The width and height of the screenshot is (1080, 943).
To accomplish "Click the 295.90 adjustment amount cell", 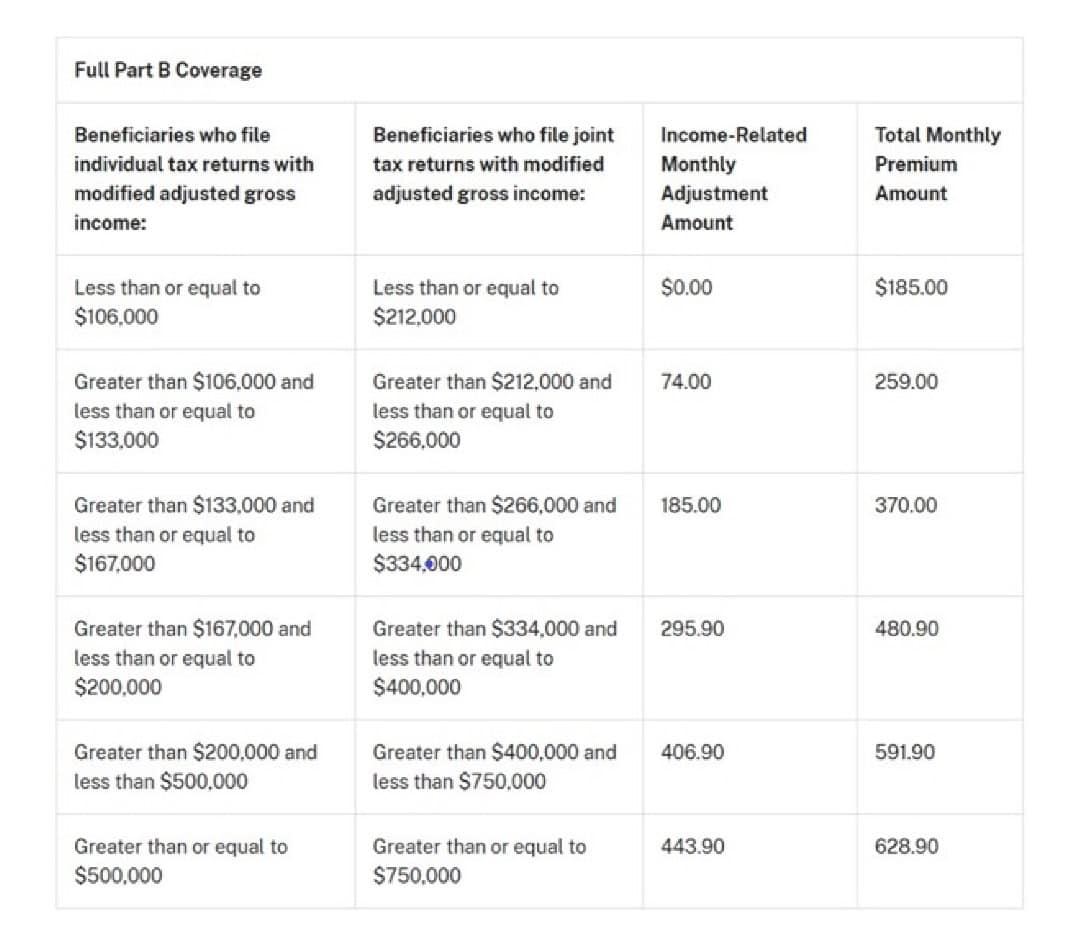I will coord(693,629).
